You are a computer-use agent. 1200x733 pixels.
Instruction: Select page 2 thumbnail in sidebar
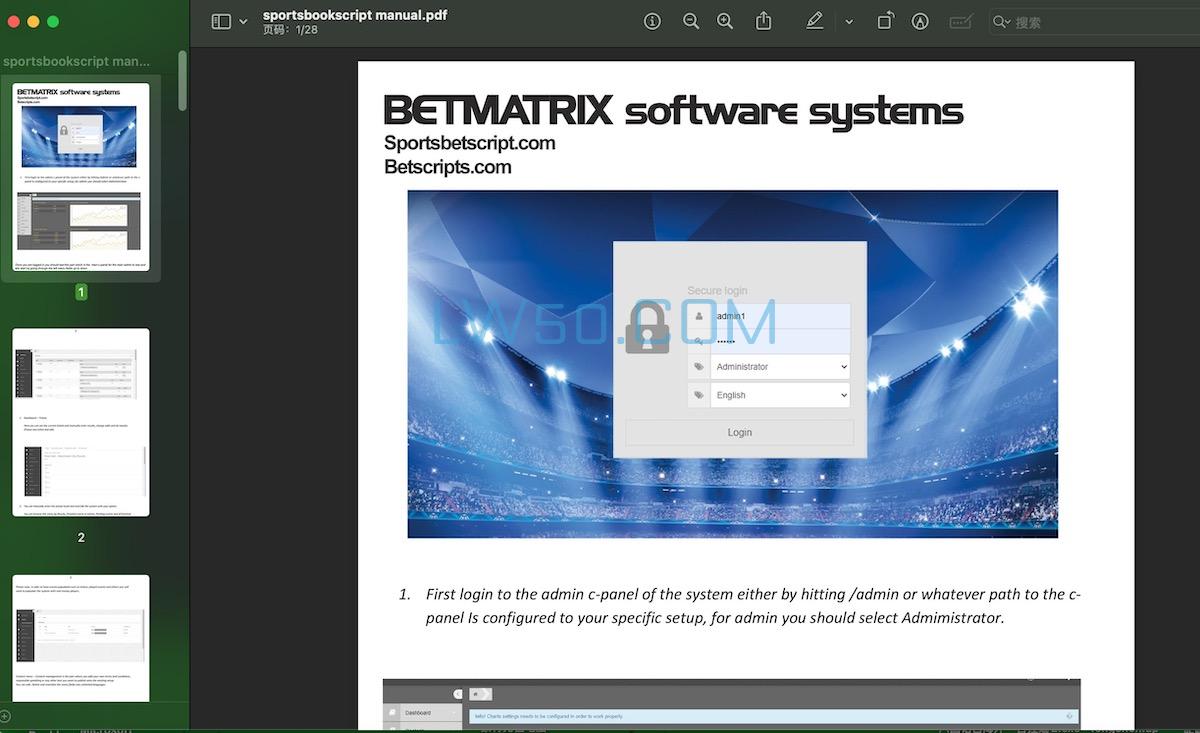click(x=81, y=422)
